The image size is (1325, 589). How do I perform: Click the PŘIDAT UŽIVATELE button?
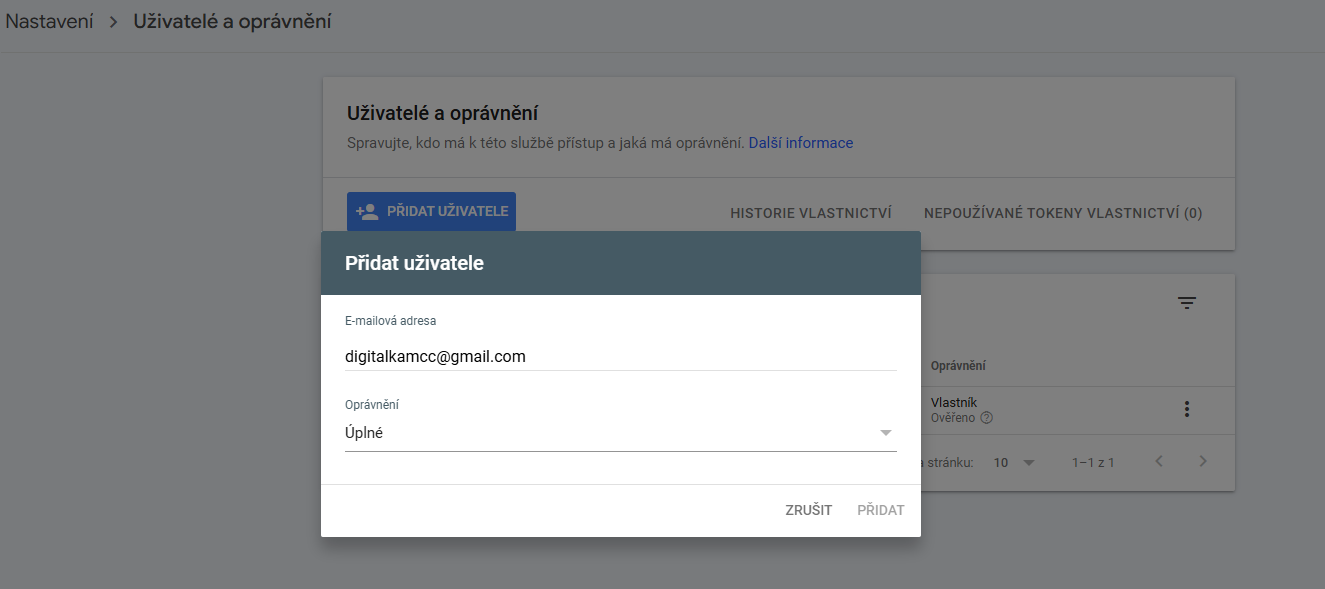[x=431, y=211]
